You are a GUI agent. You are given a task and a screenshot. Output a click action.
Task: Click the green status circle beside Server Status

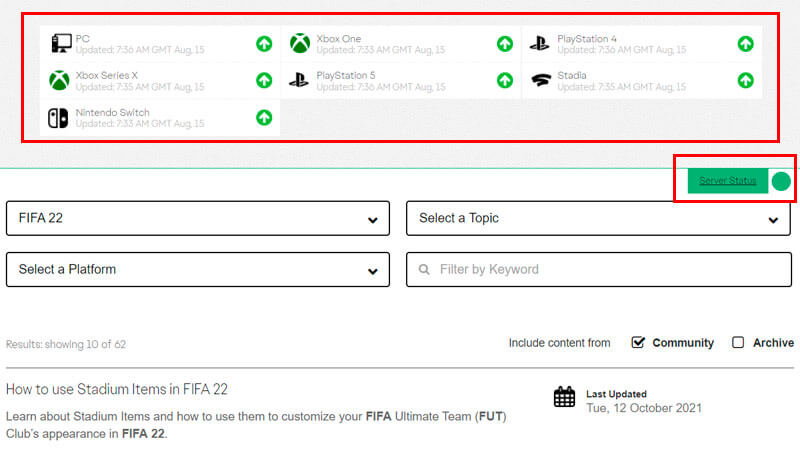[781, 181]
